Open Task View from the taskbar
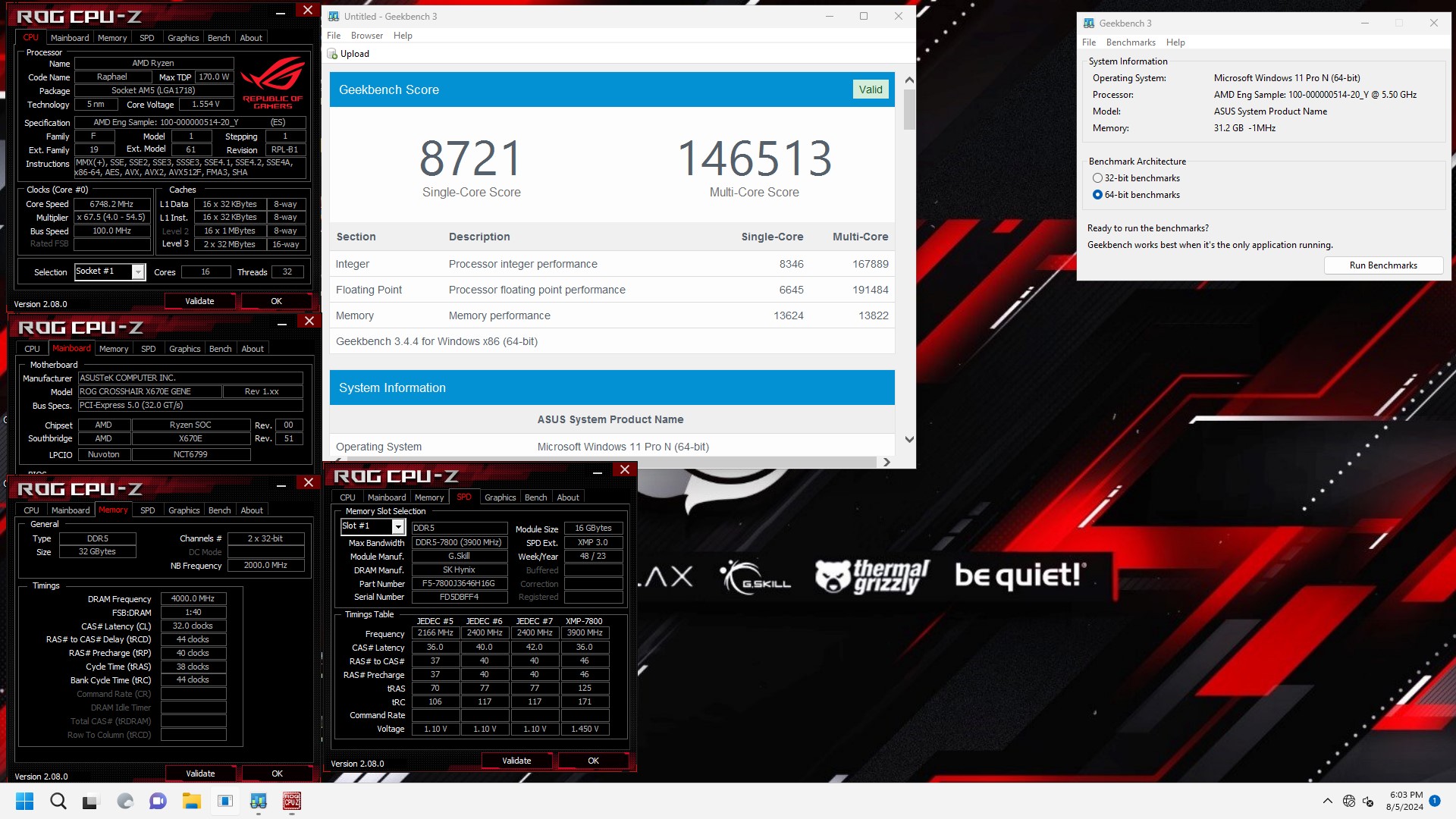Image resolution: width=1456 pixels, height=819 pixels. tap(91, 801)
